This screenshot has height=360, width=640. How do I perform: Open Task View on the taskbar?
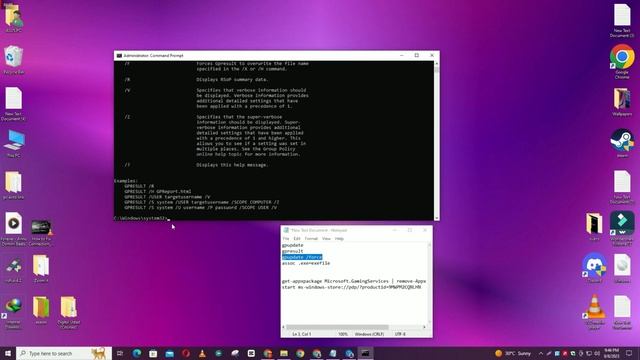[x=120, y=353]
